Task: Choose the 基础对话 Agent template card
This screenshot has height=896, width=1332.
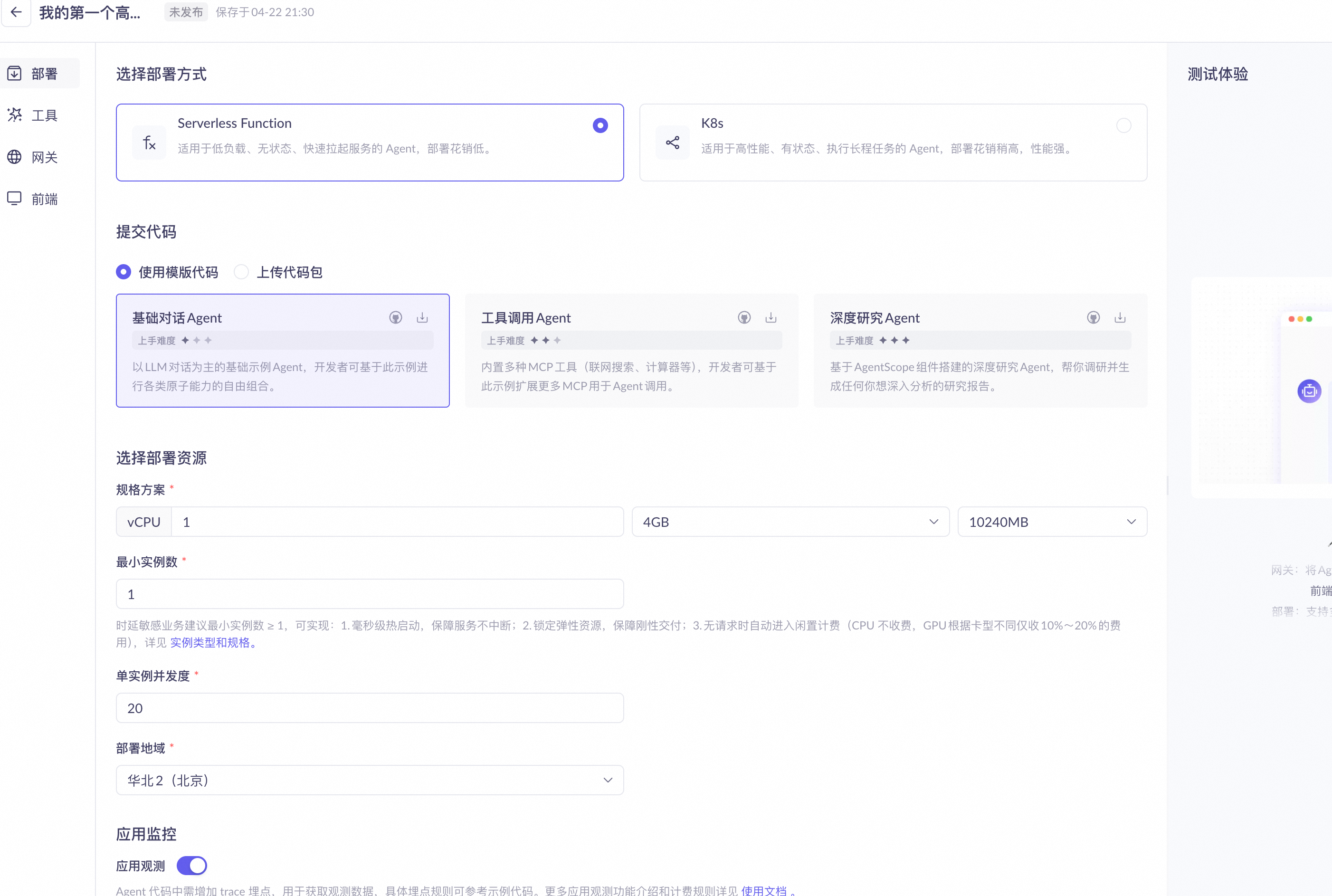Action: coord(283,350)
